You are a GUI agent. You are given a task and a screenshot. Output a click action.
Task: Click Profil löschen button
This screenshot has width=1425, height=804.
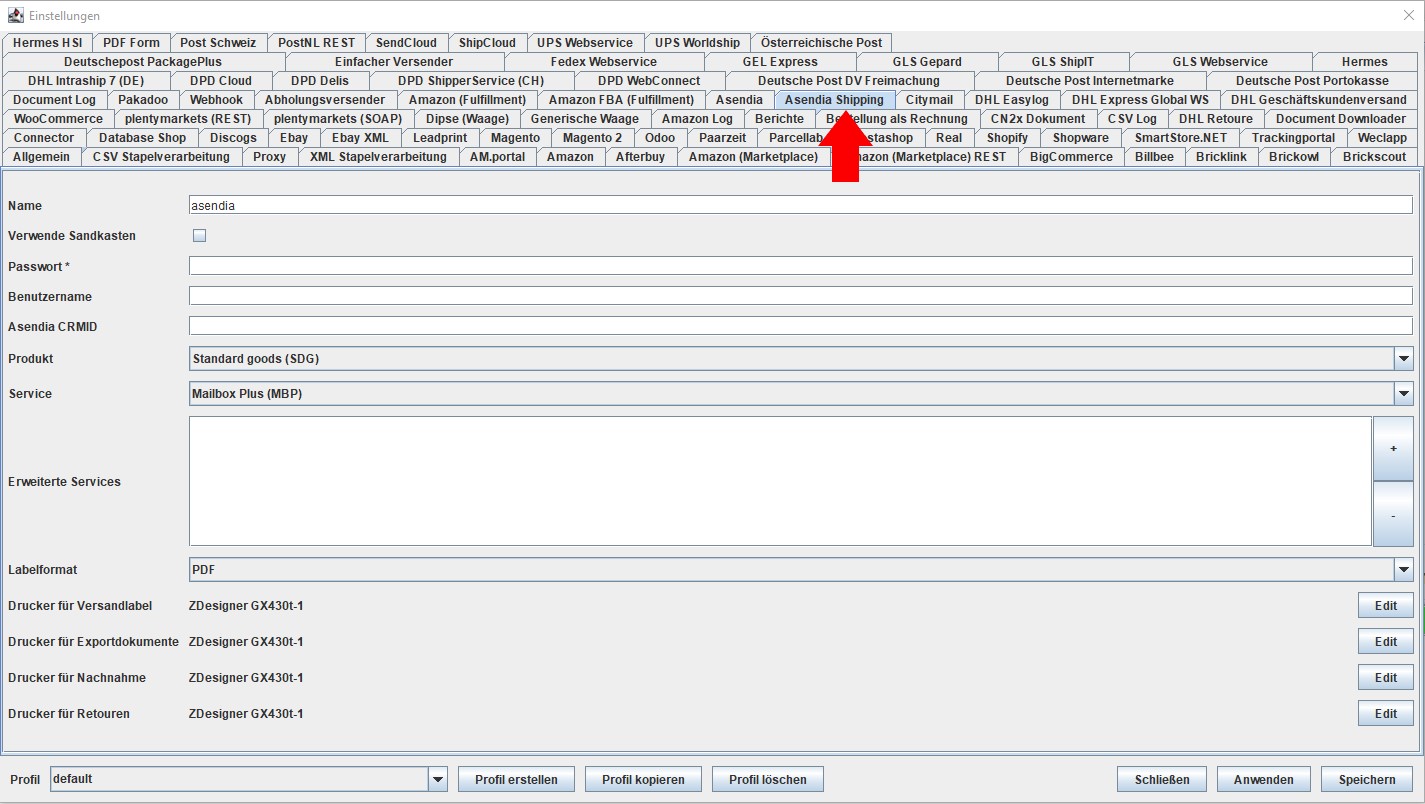coord(767,780)
